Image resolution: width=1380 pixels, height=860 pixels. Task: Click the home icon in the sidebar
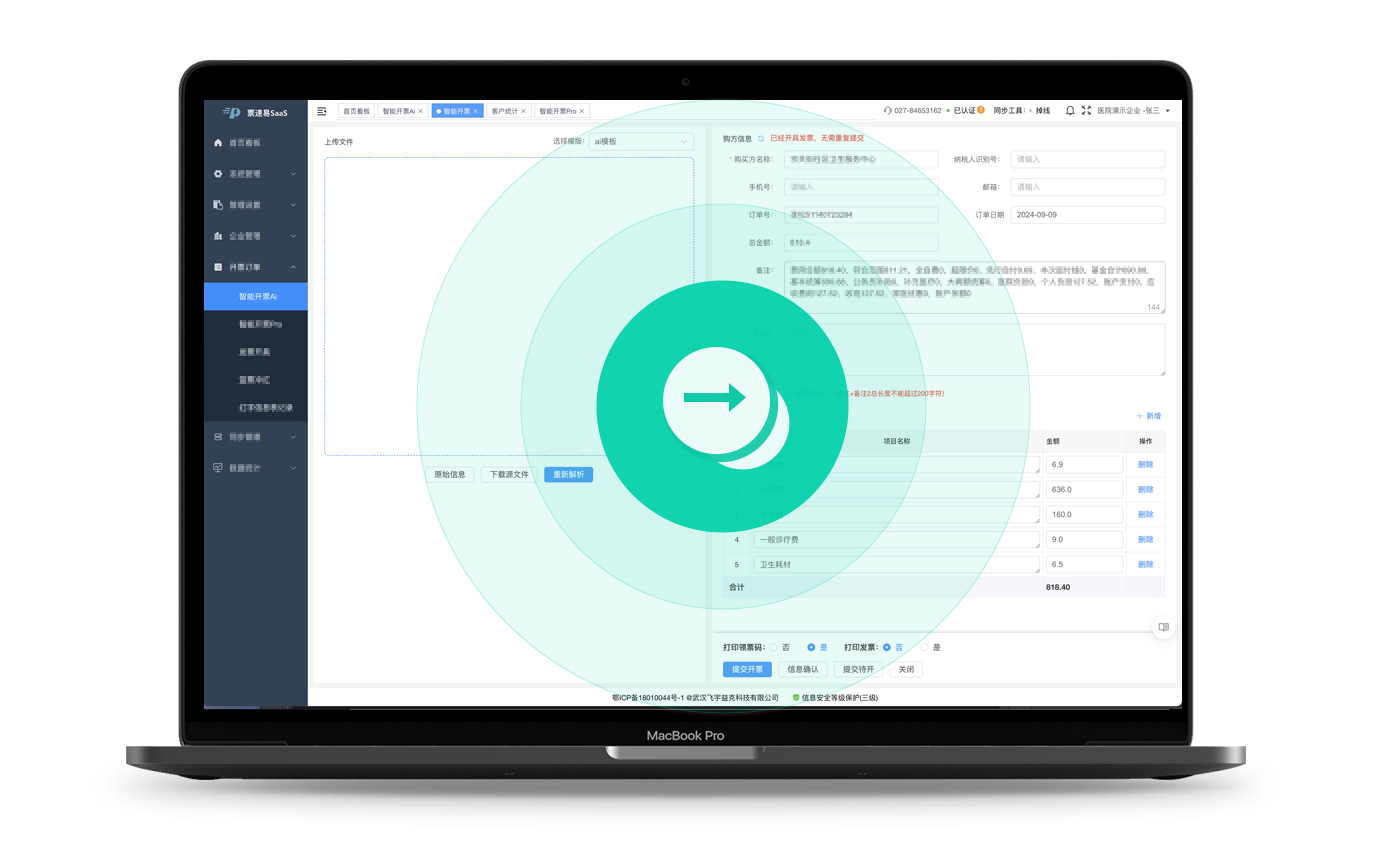(218, 143)
